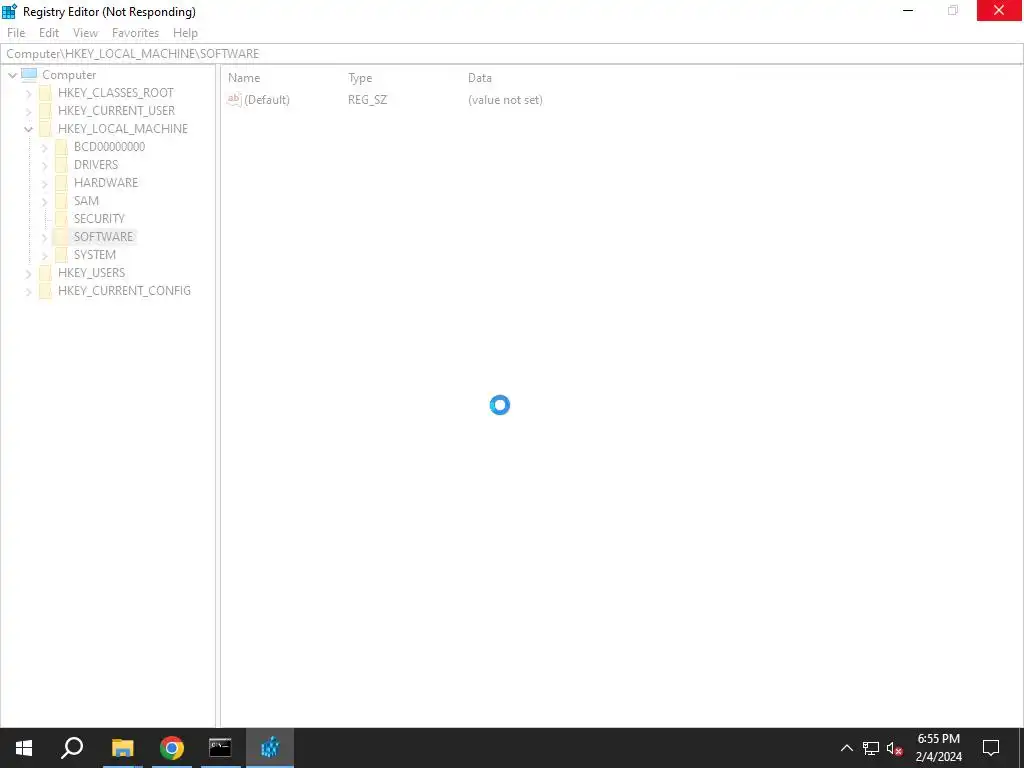Select the SAM key

tap(86, 200)
